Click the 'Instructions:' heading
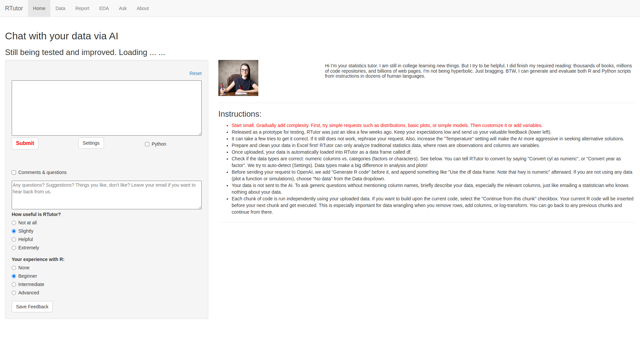 [240, 114]
